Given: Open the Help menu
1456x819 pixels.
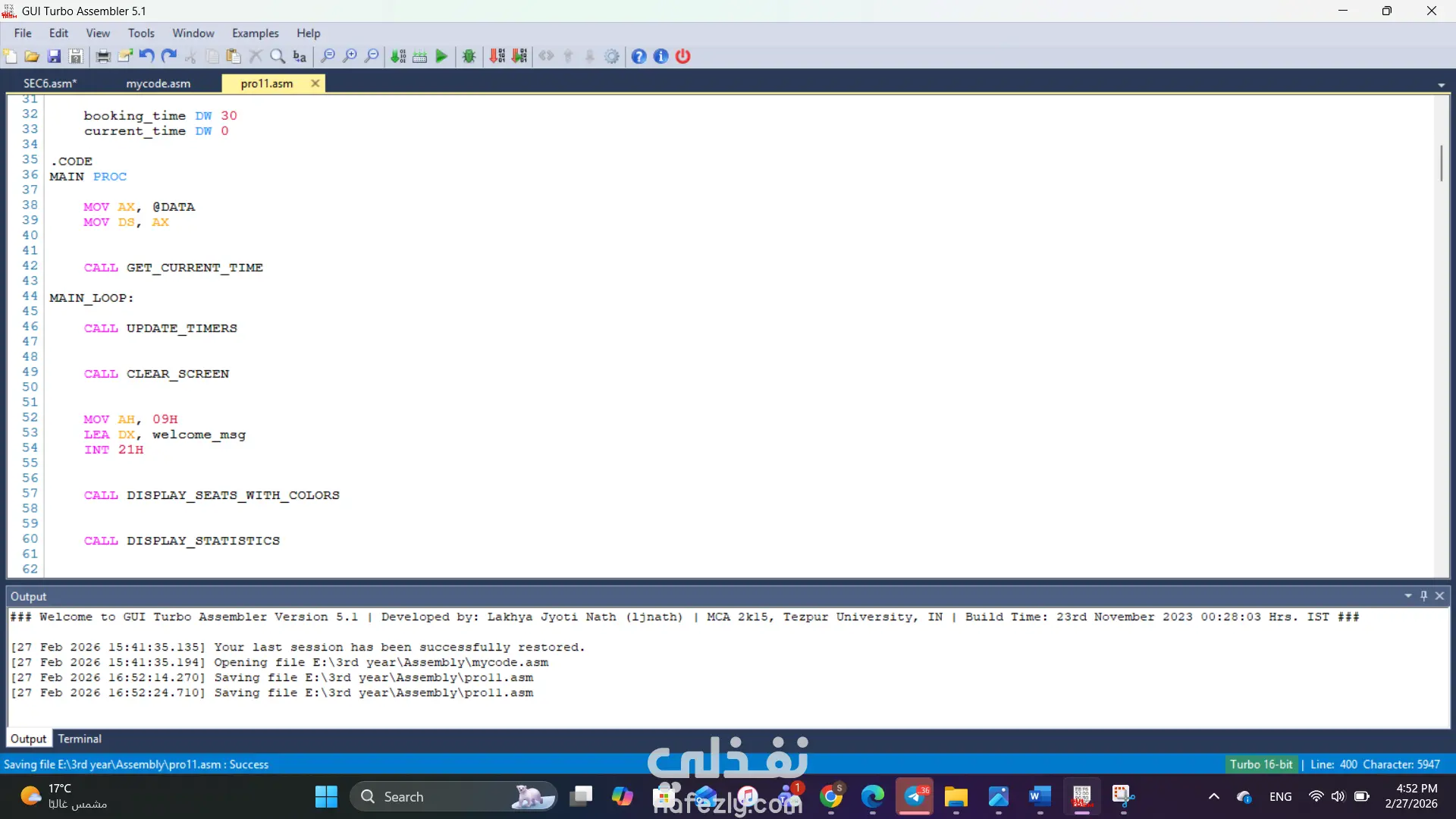Looking at the screenshot, I should 309,33.
